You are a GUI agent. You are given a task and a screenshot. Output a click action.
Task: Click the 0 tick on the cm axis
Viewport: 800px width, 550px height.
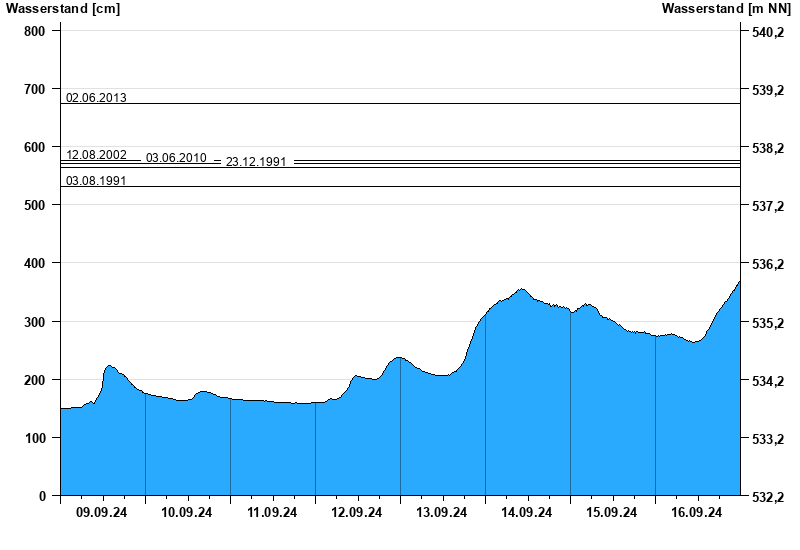(x=42, y=496)
